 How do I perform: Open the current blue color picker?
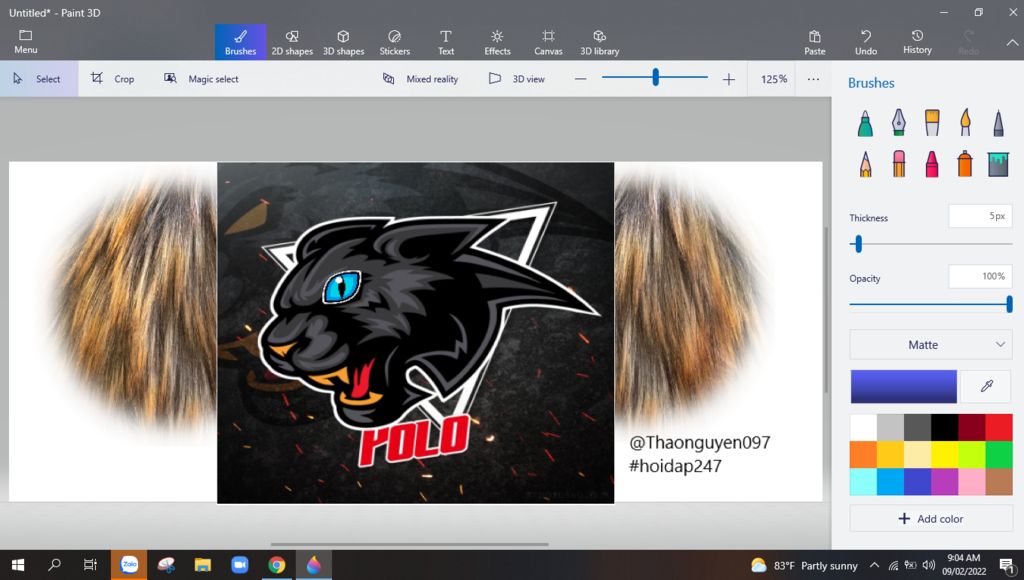[903, 386]
